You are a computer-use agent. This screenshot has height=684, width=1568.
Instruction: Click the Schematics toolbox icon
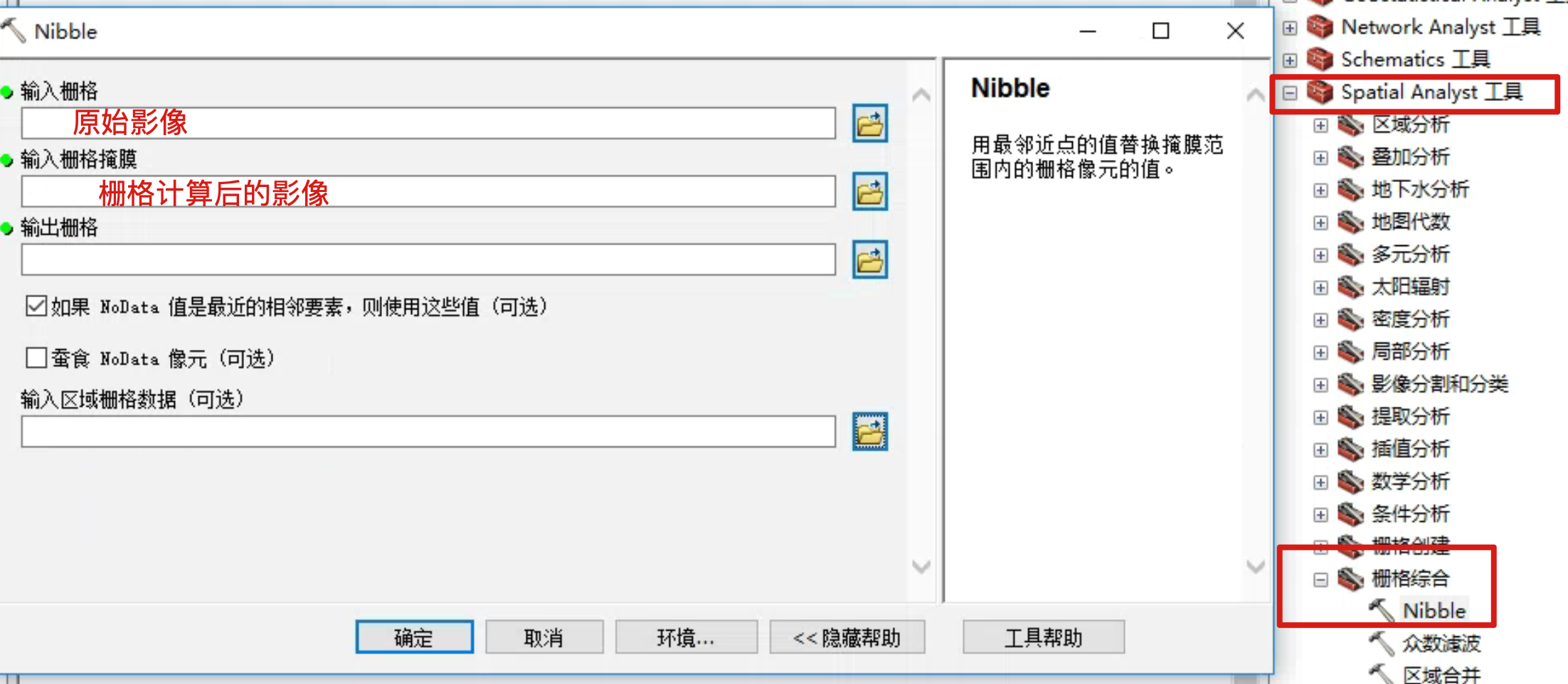tap(1320, 60)
